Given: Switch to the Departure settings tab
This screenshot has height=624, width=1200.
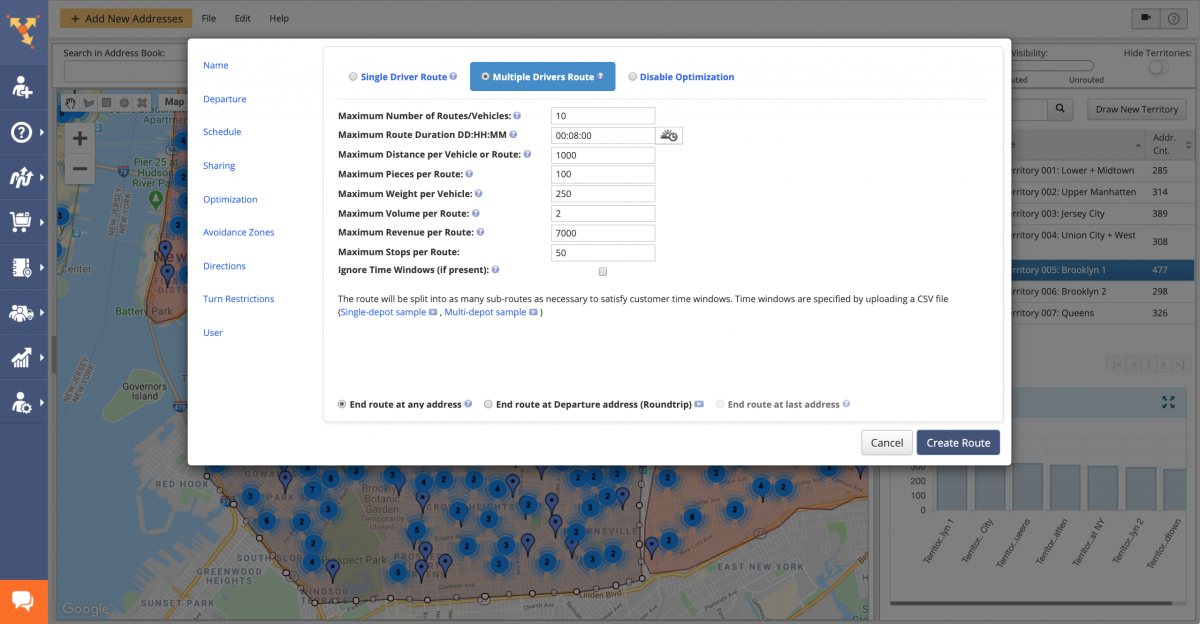Looking at the screenshot, I should (225, 99).
